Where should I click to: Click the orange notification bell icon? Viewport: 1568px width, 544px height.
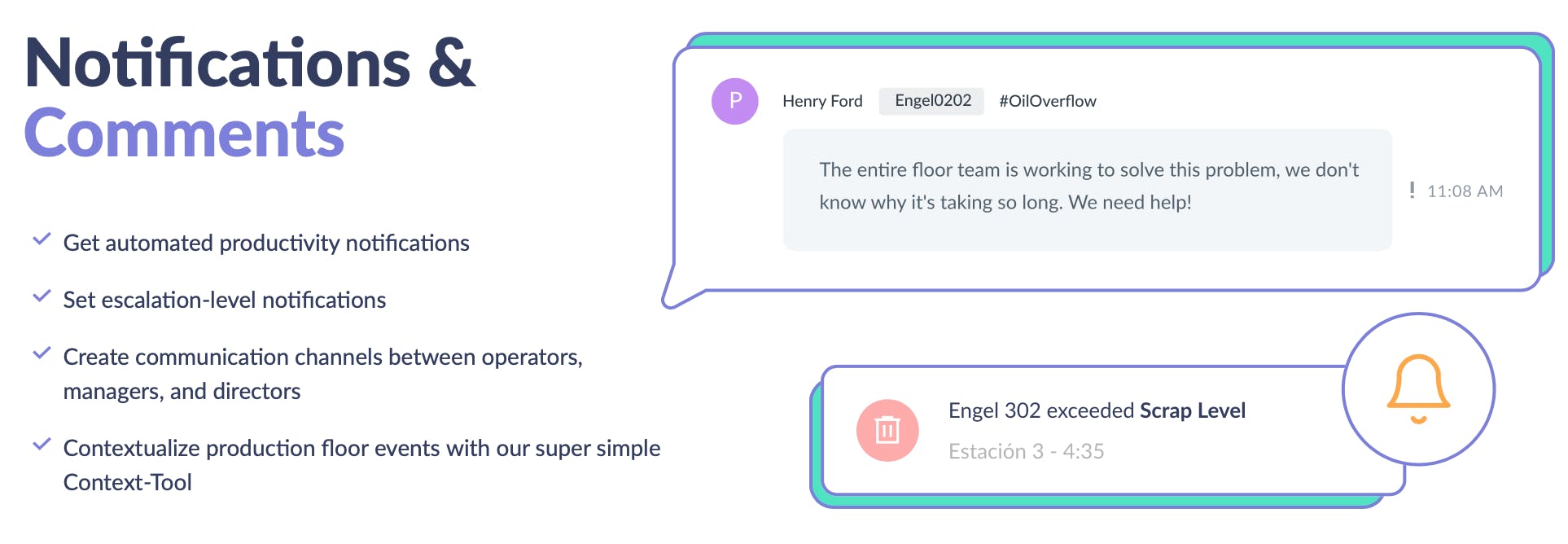point(1418,388)
